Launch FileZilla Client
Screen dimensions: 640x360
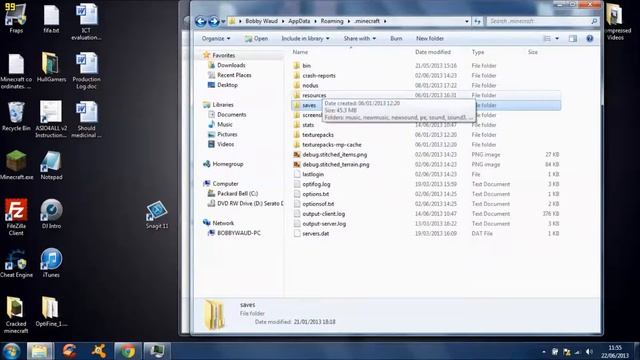16,217
